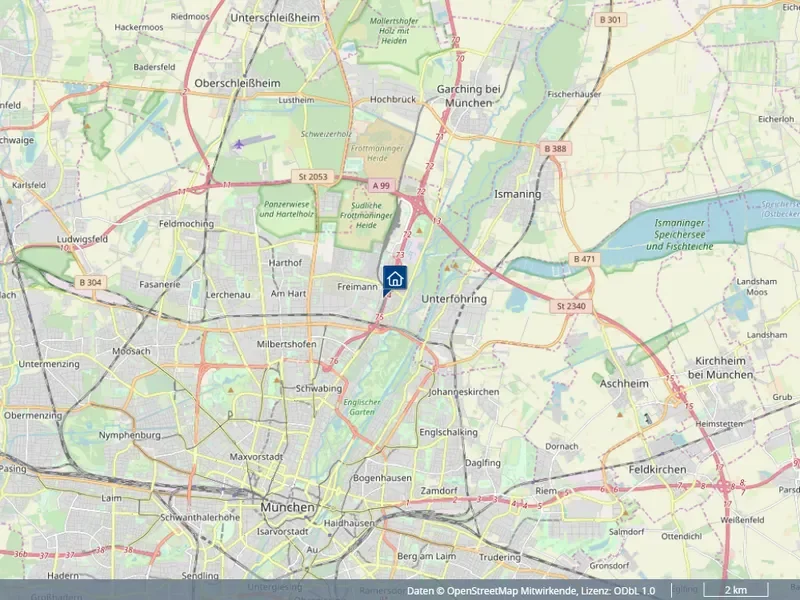Click the Ismaninger Speichersee lake label
Screen dimensions: 800x600
pyautogui.click(x=680, y=235)
